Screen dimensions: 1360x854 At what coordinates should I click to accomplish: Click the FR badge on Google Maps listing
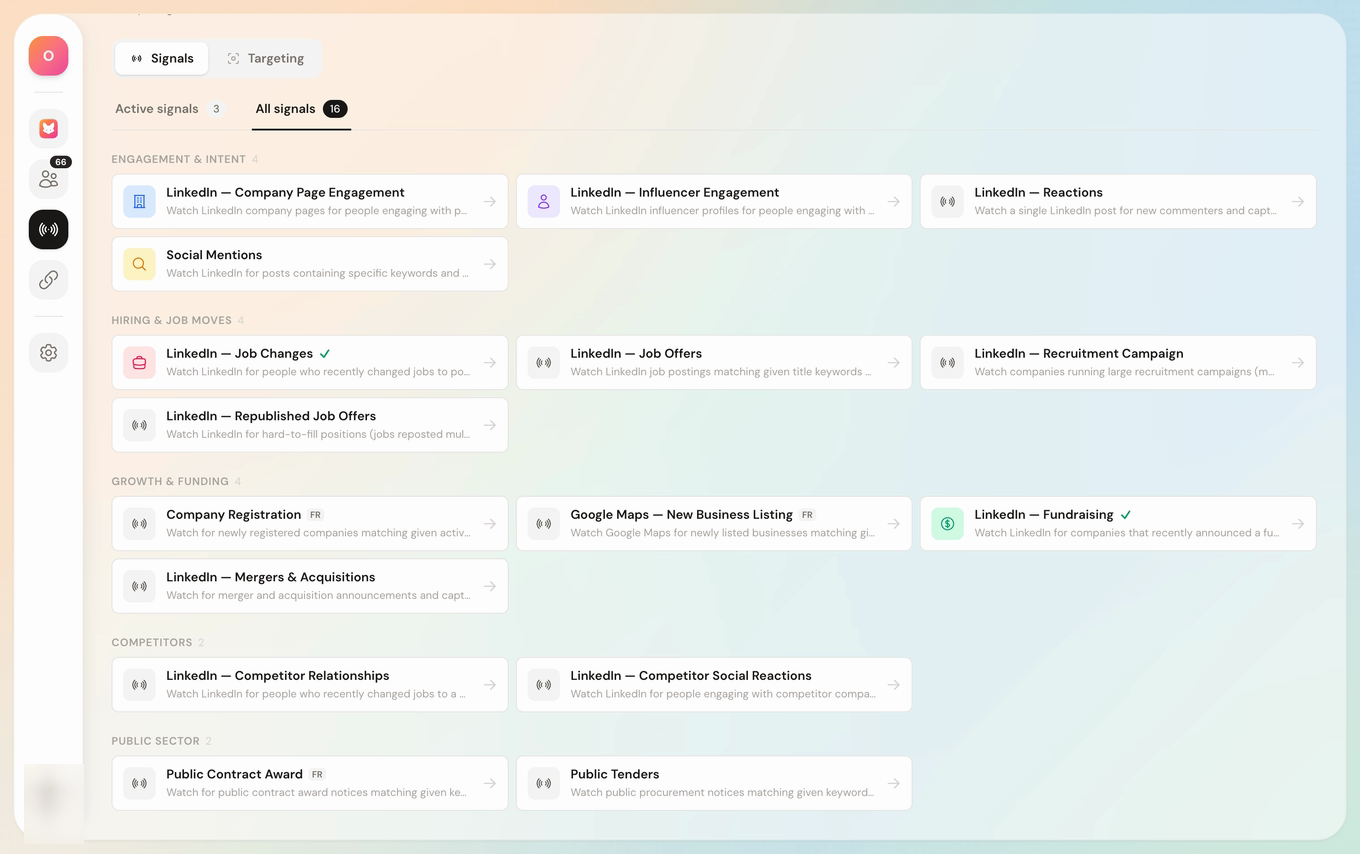[807, 515]
